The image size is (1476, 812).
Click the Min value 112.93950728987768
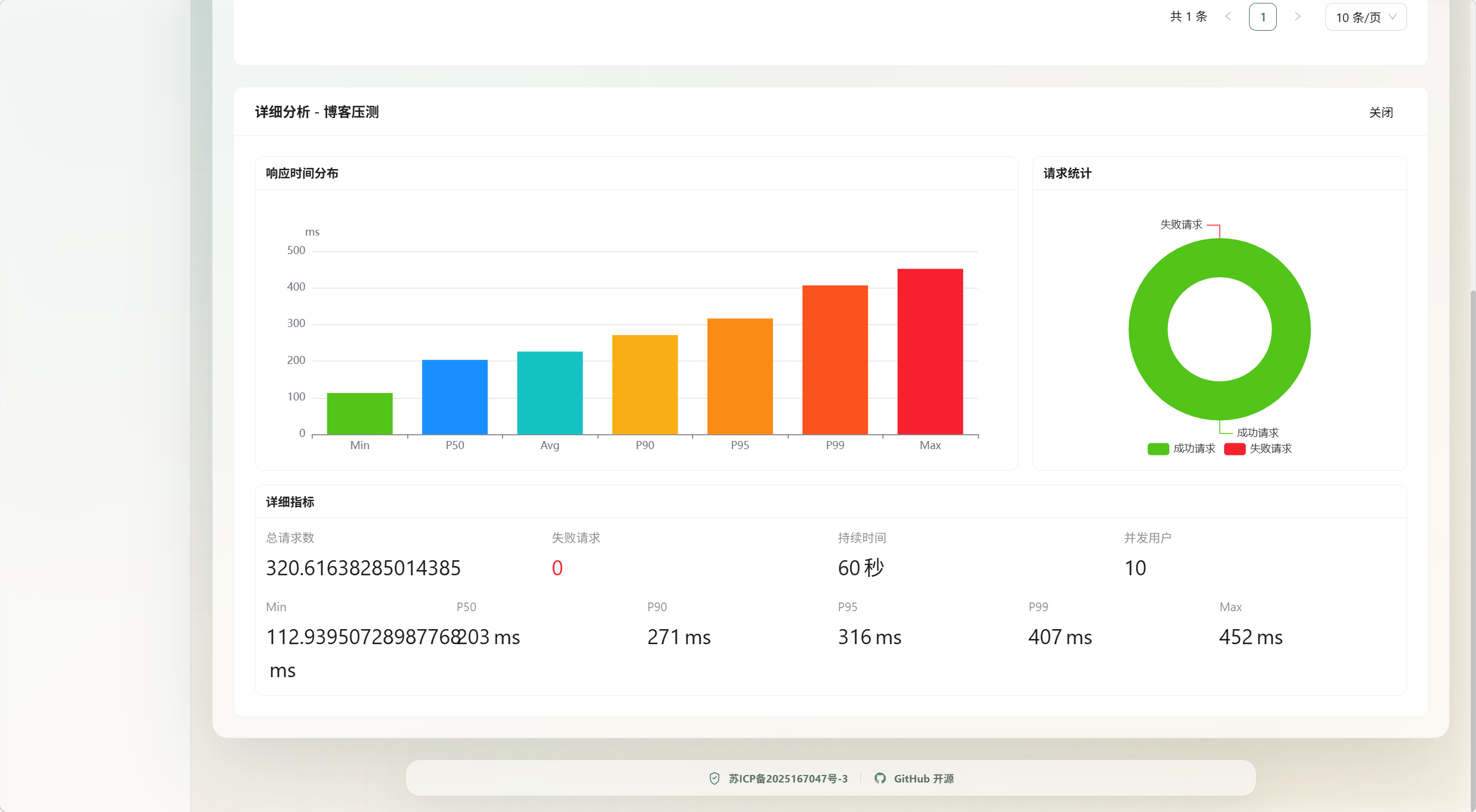tap(363, 637)
